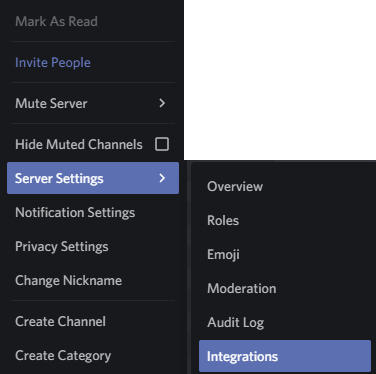Tick the Hide Muted Channels checkbox

tap(162, 144)
